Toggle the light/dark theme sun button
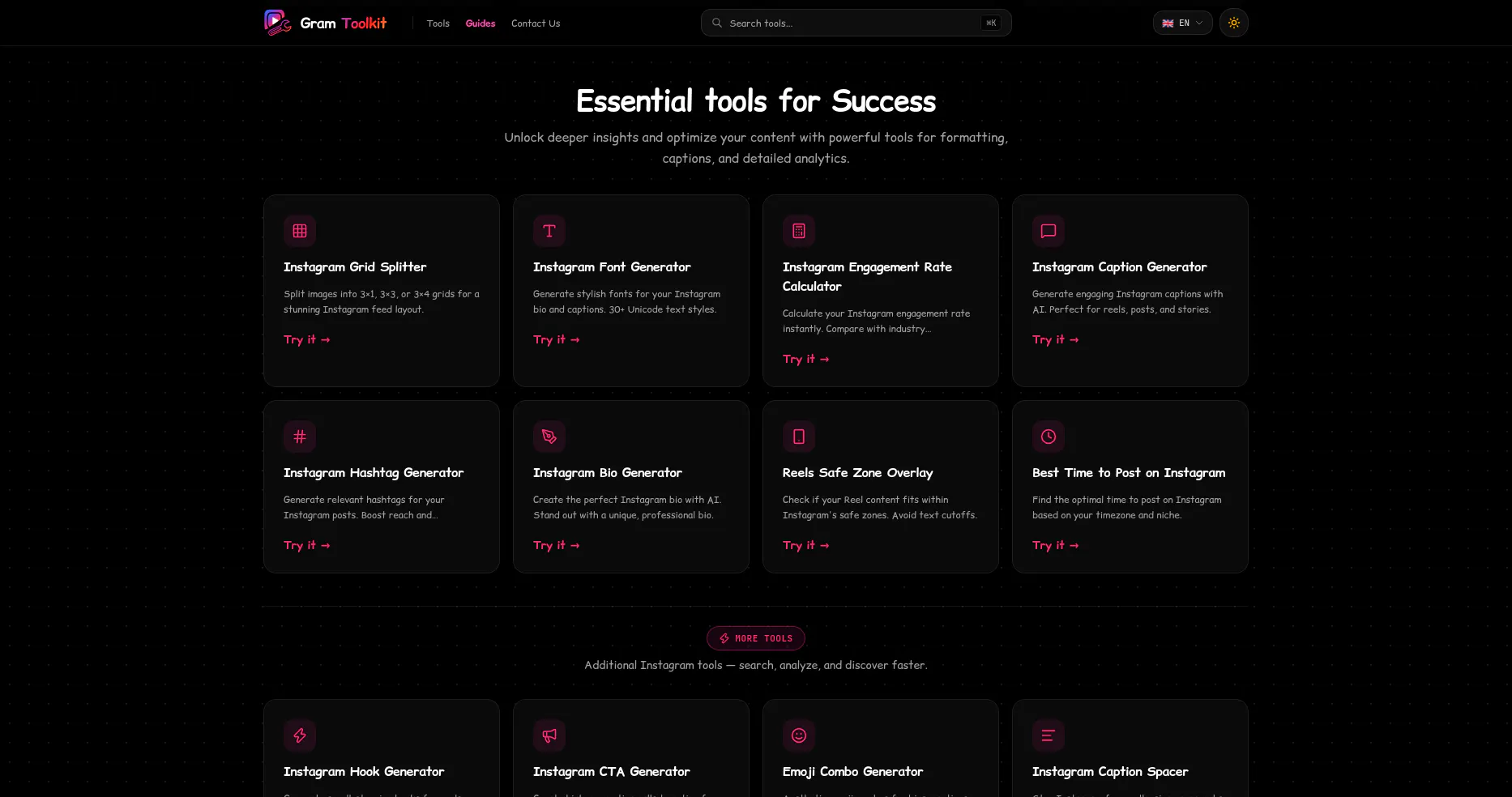The height and width of the screenshot is (797, 1512). coord(1234,23)
